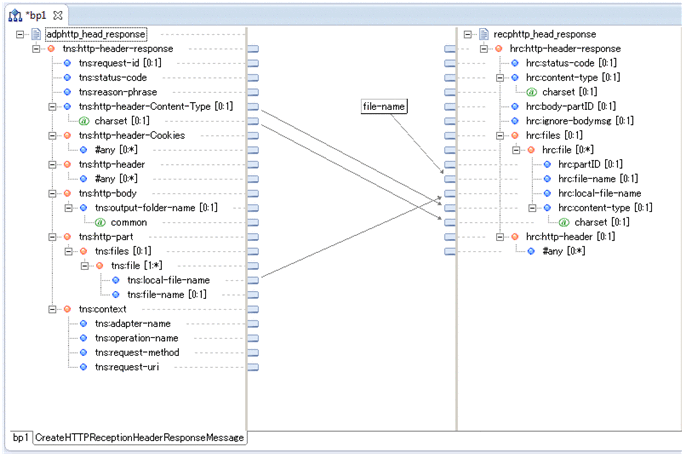
Task: Click the adphttp_head_response document icon
Action: [x=36, y=35]
